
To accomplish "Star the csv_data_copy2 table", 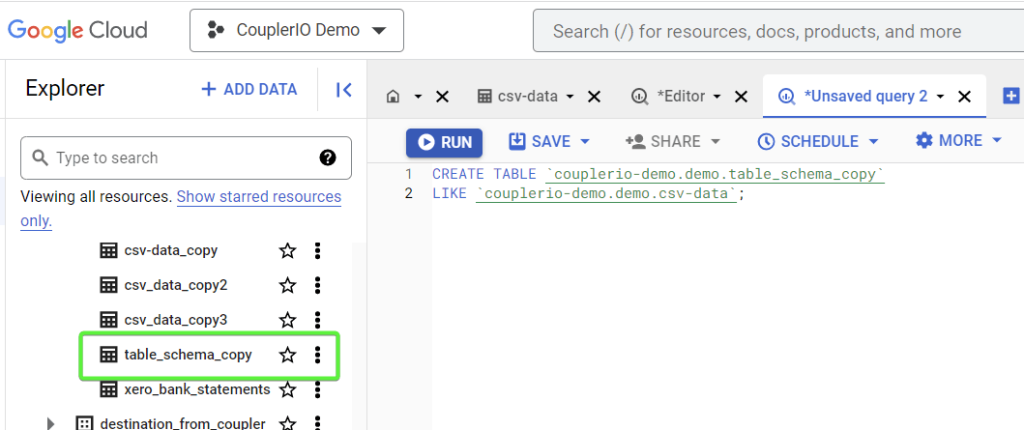I will click(x=287, y=285).
